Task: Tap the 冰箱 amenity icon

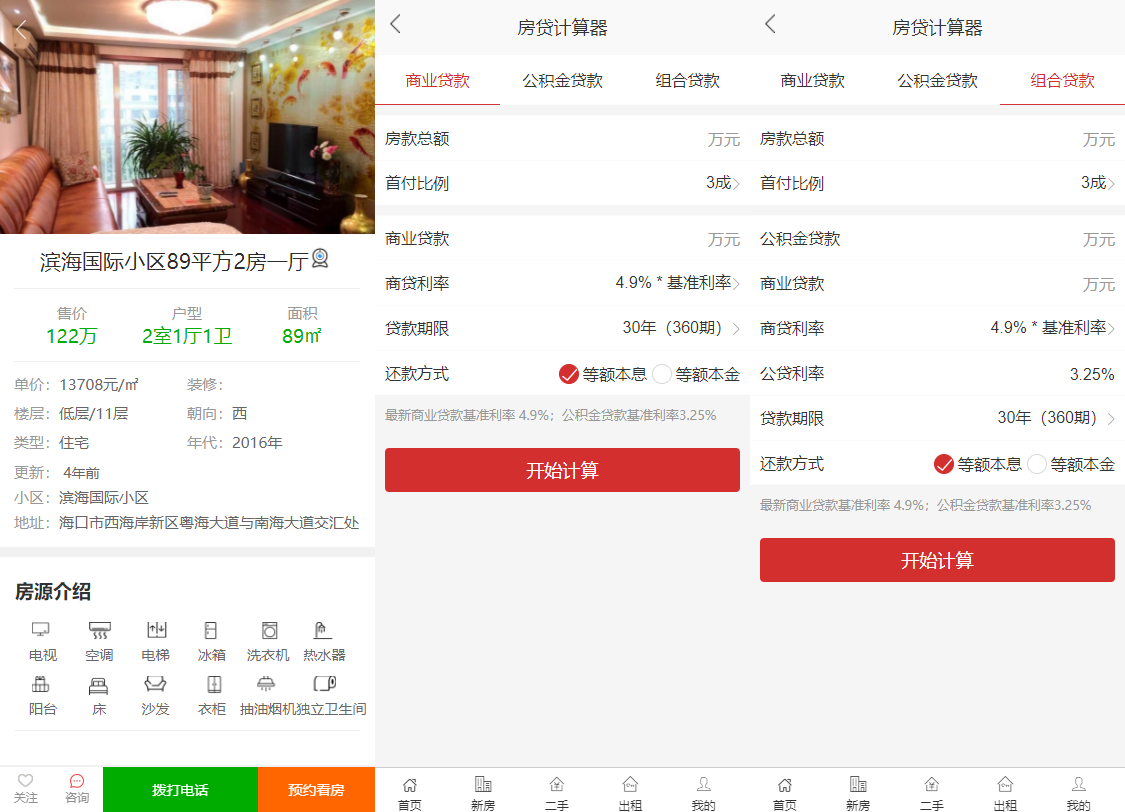Action: (x=211, y=631)
